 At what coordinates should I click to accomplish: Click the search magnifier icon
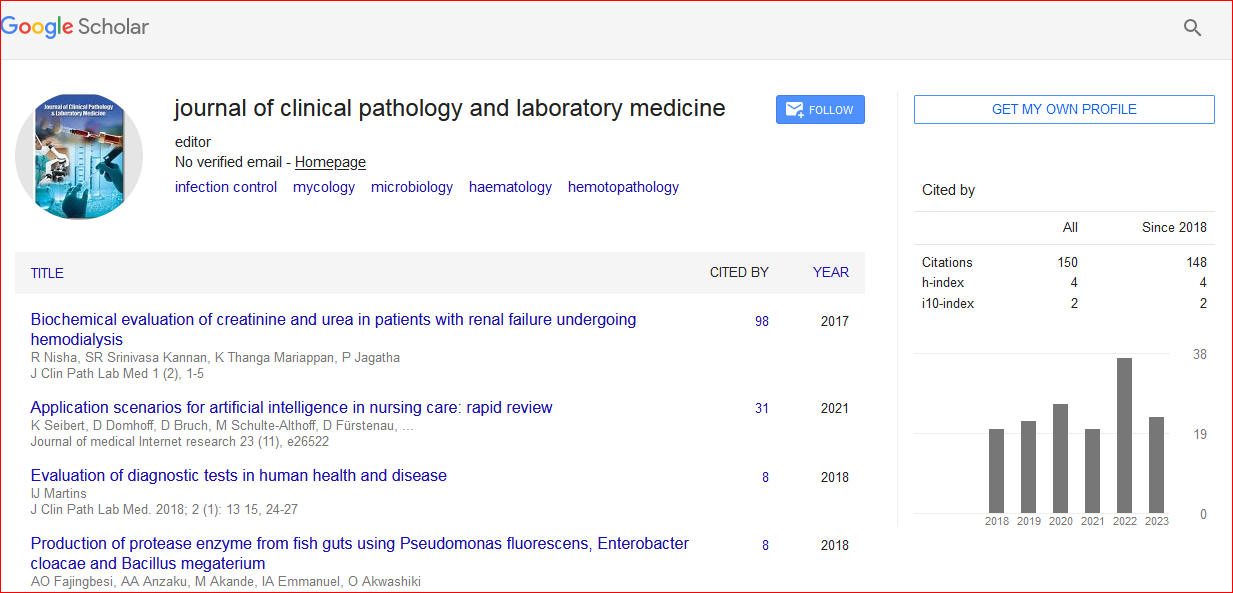pos(1192,28)
